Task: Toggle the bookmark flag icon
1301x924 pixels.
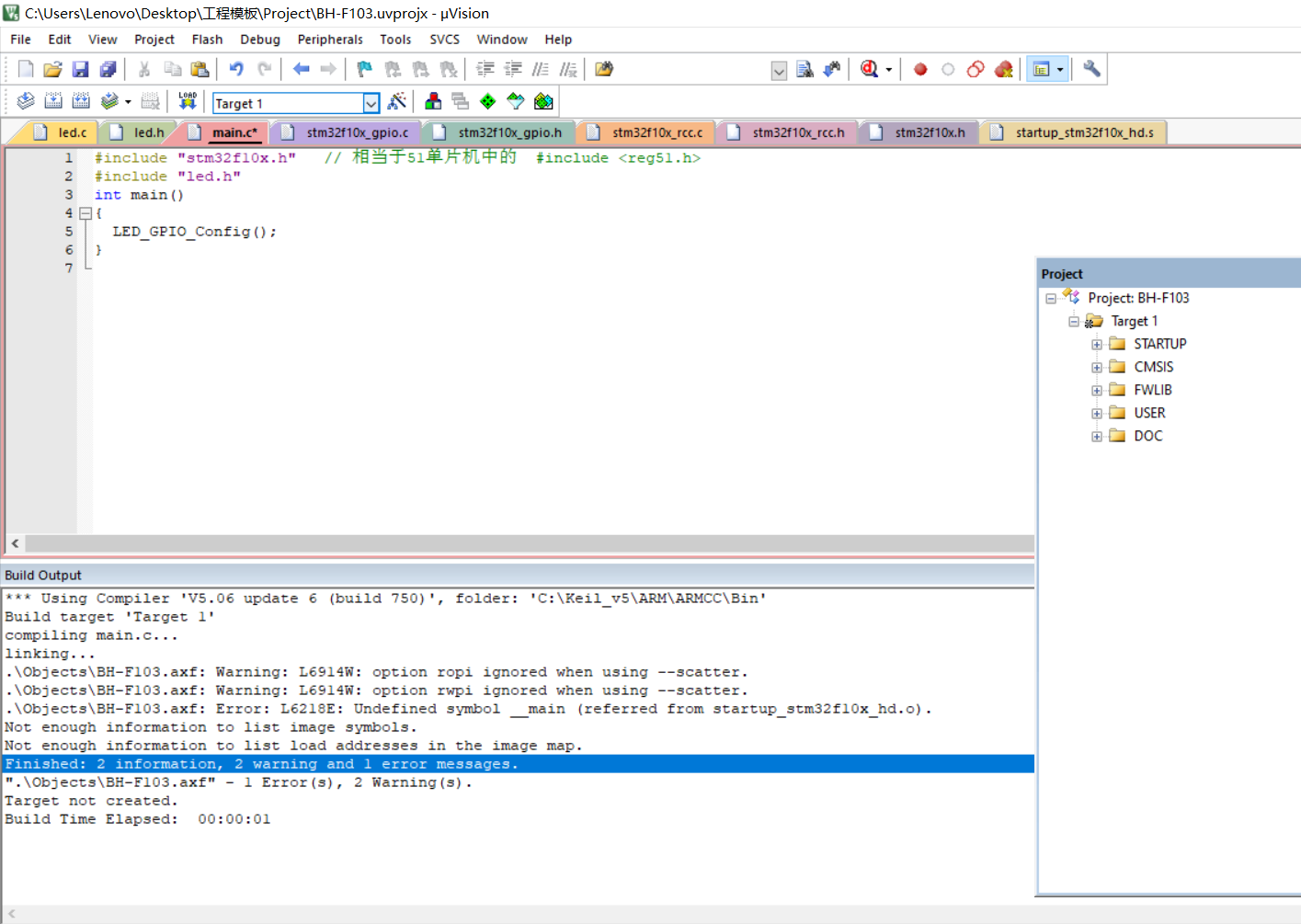Action: pos(364,69)
